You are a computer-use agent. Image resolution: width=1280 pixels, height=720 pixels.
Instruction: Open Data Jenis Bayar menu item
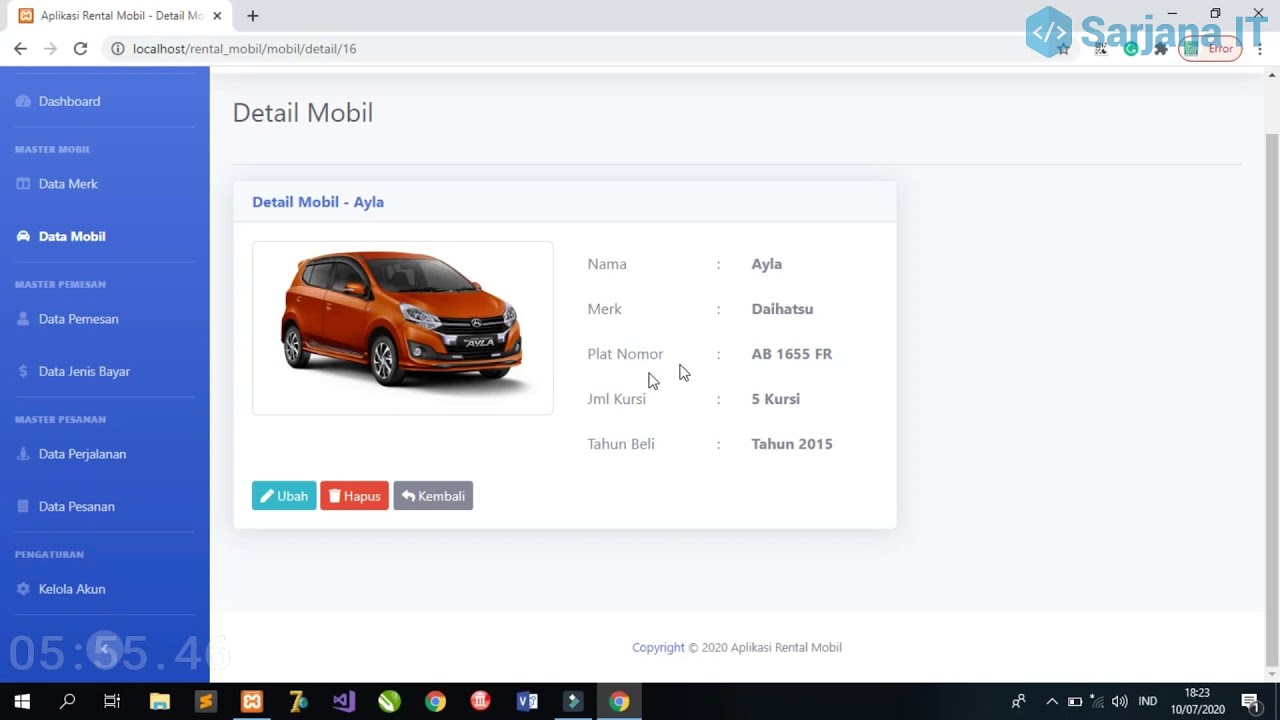tap(73, 371)
